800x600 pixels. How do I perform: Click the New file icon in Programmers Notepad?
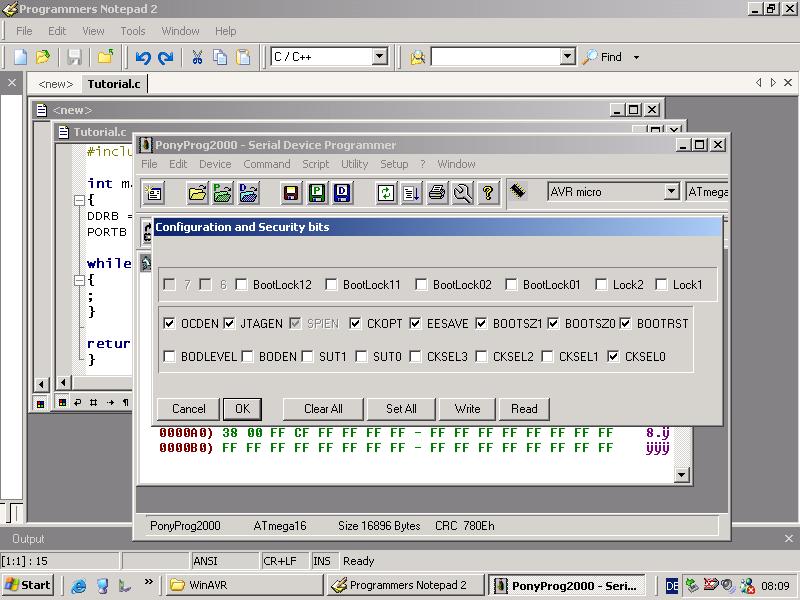click(20, 57)
